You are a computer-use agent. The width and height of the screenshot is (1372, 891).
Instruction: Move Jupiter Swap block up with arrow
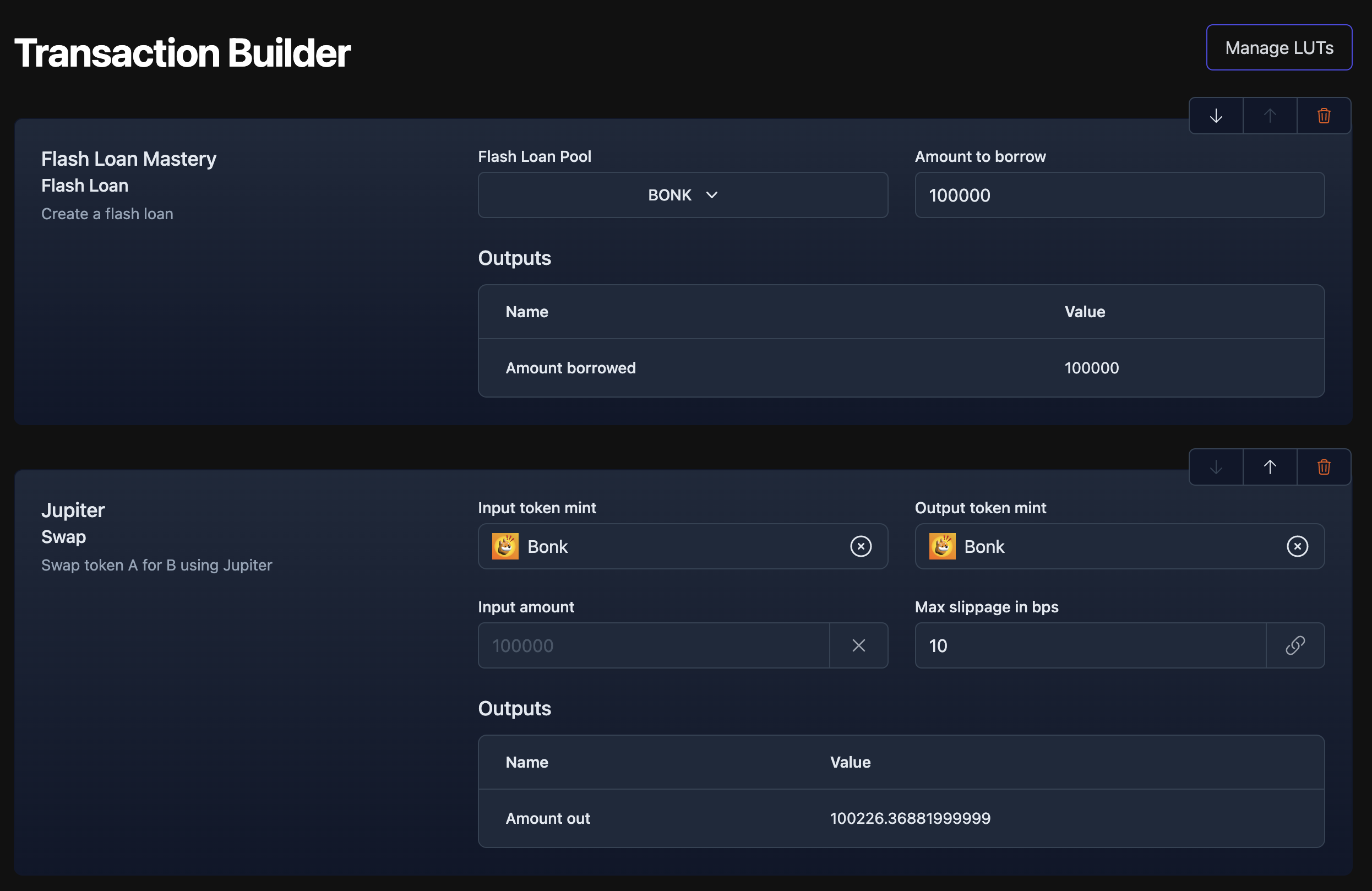pyautogui.click(x=1270, y=467)
